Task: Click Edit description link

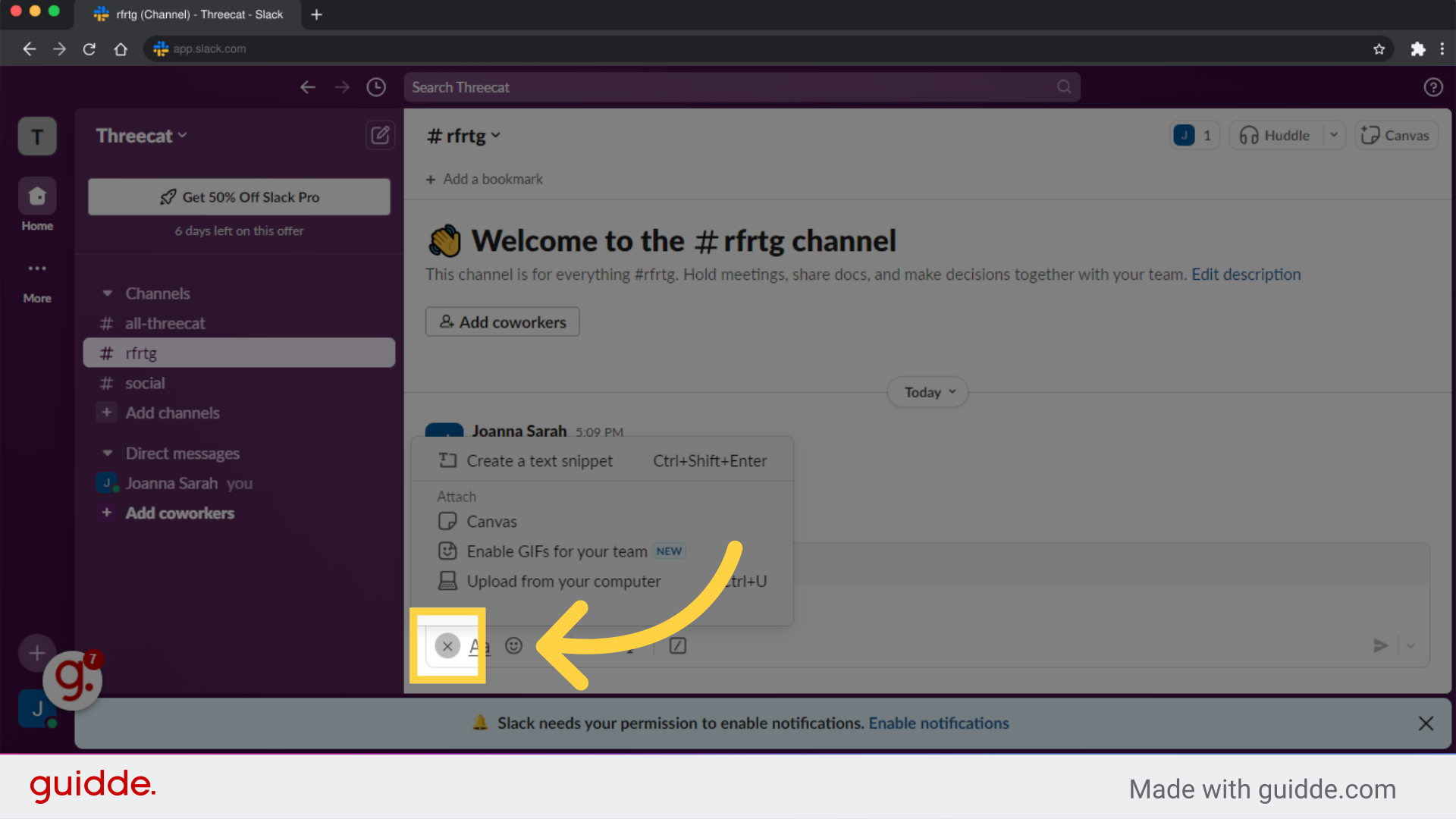Action: pos(1246,275)
